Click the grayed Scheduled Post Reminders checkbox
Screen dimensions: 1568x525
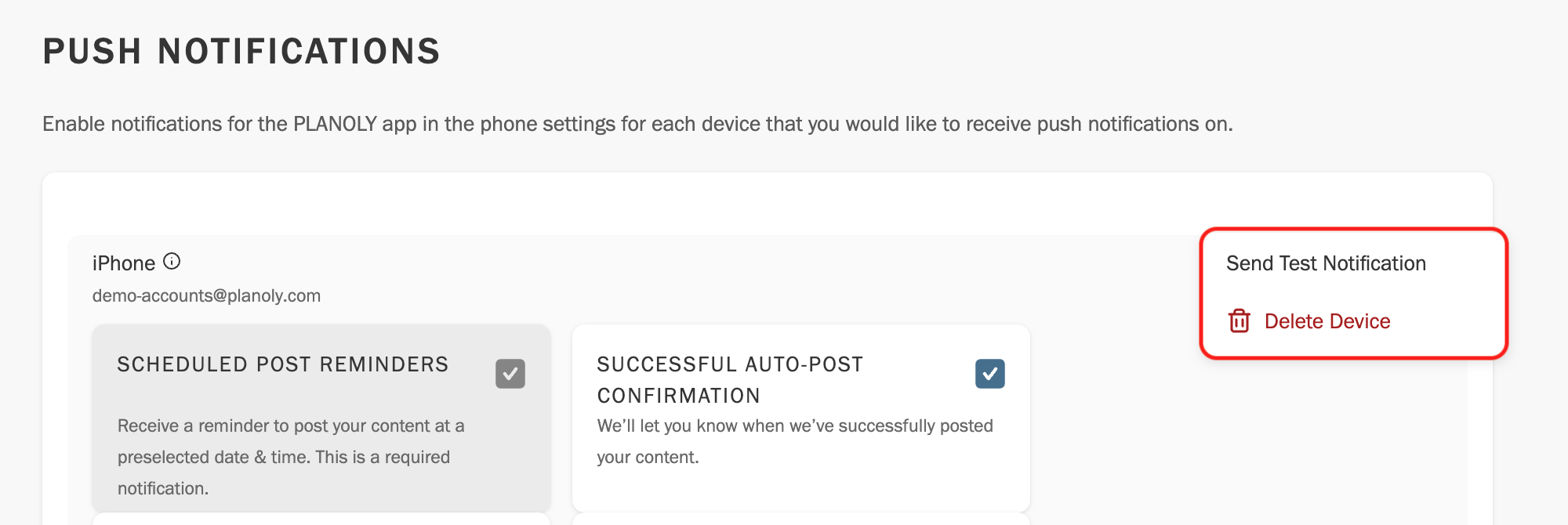(x=510, y=374)
